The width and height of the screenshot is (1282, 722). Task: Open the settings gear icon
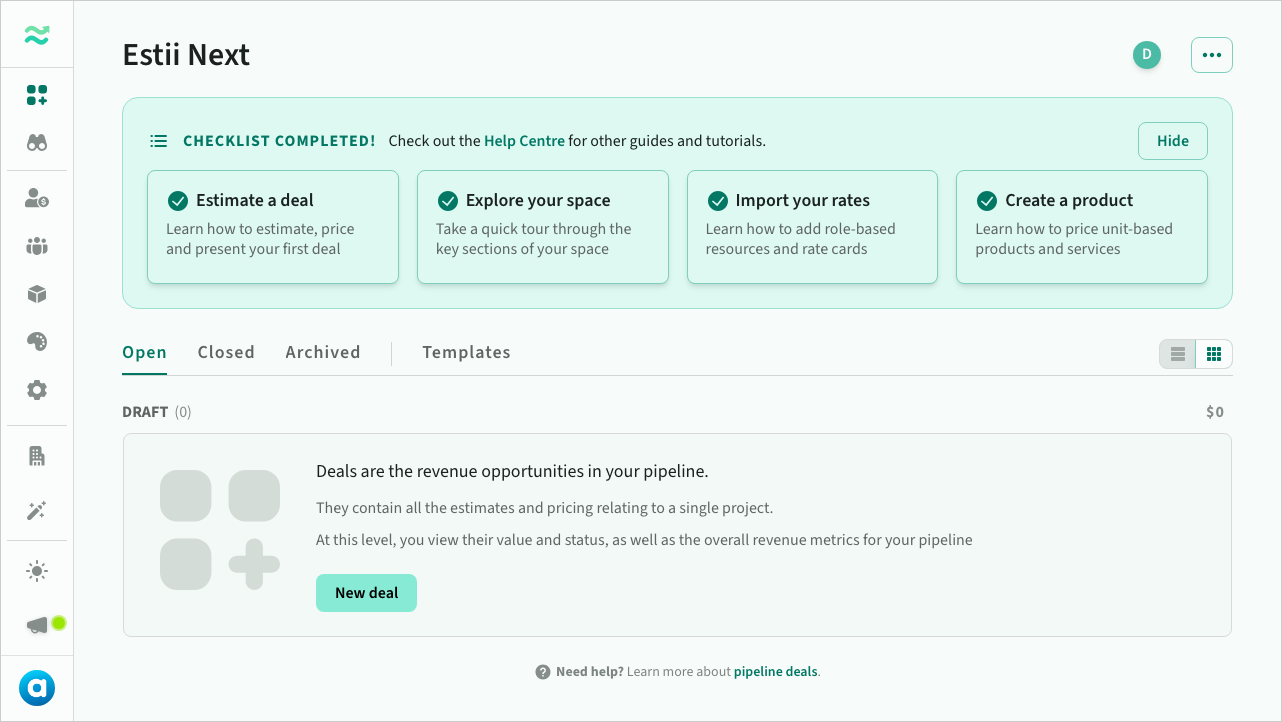(x=37, y=390)
